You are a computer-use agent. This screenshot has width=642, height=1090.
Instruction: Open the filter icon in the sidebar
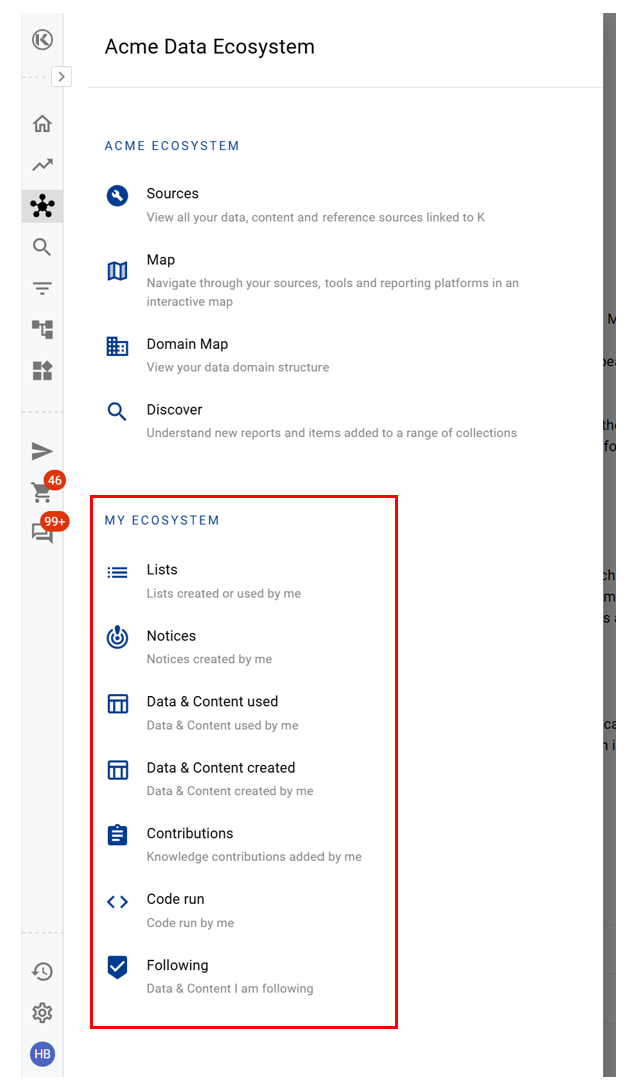(42, 289)
